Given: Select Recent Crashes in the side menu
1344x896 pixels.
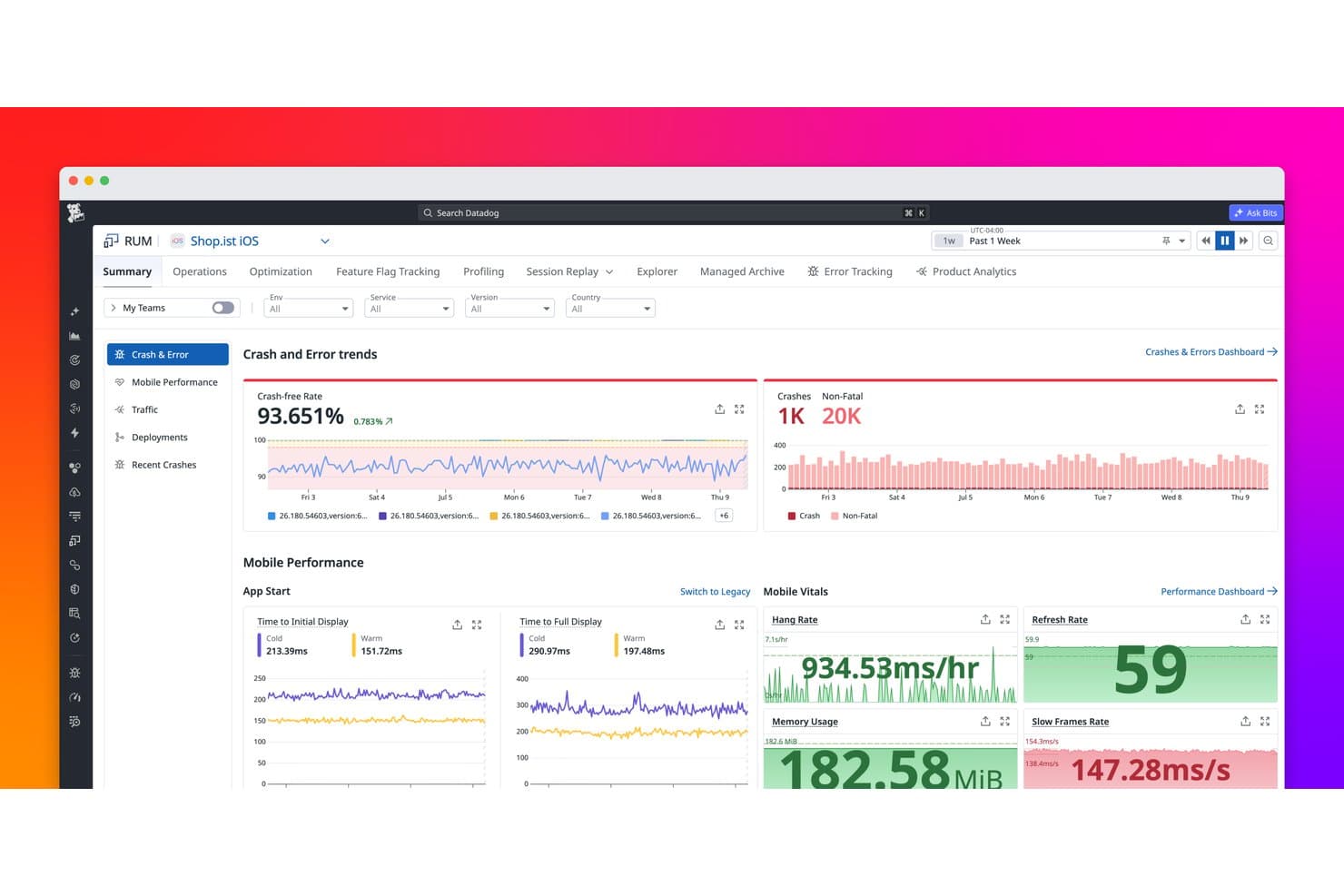Looking at the screenshot, I should point(168,465).
